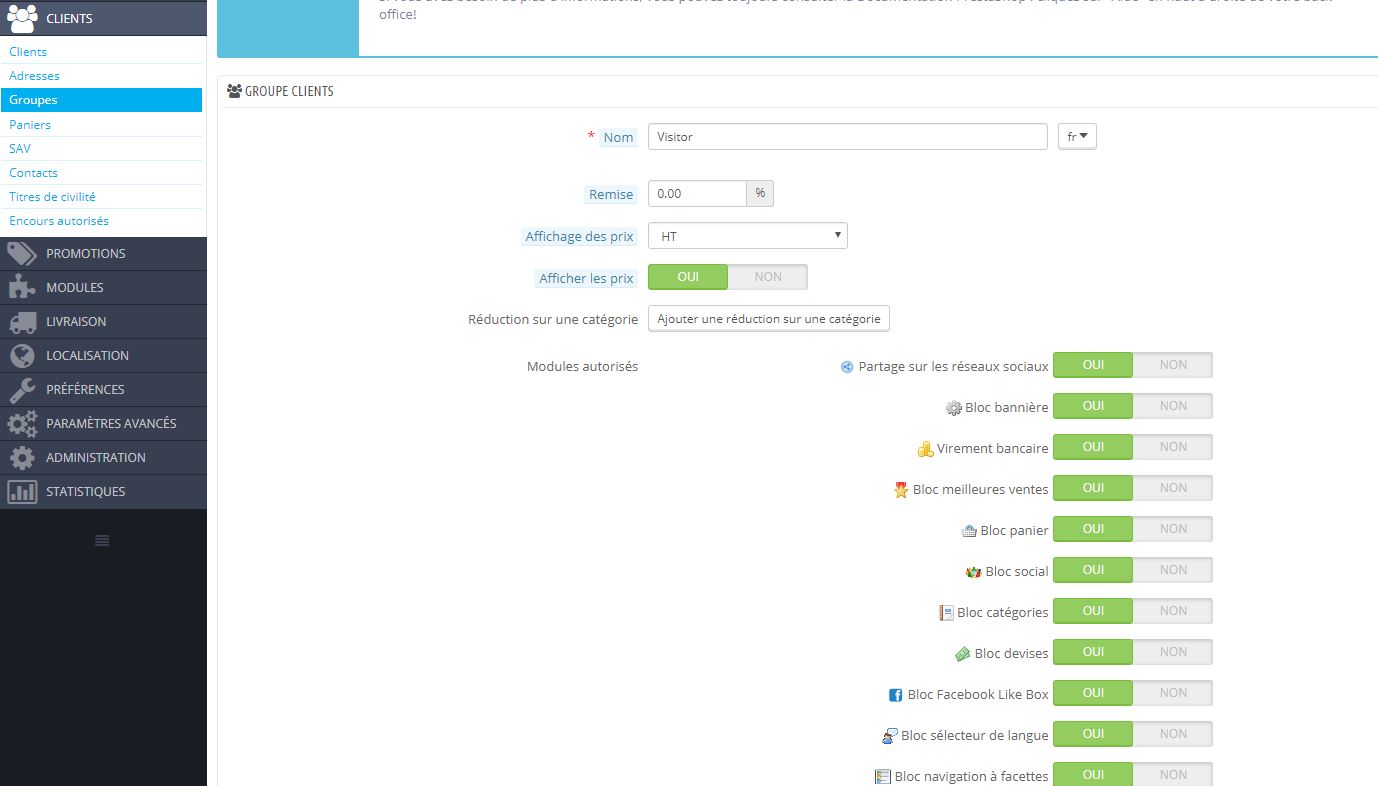Click Ajouter une réduction sur une catégorie
Screen dimensions: 1378x786
pos(769,319)
